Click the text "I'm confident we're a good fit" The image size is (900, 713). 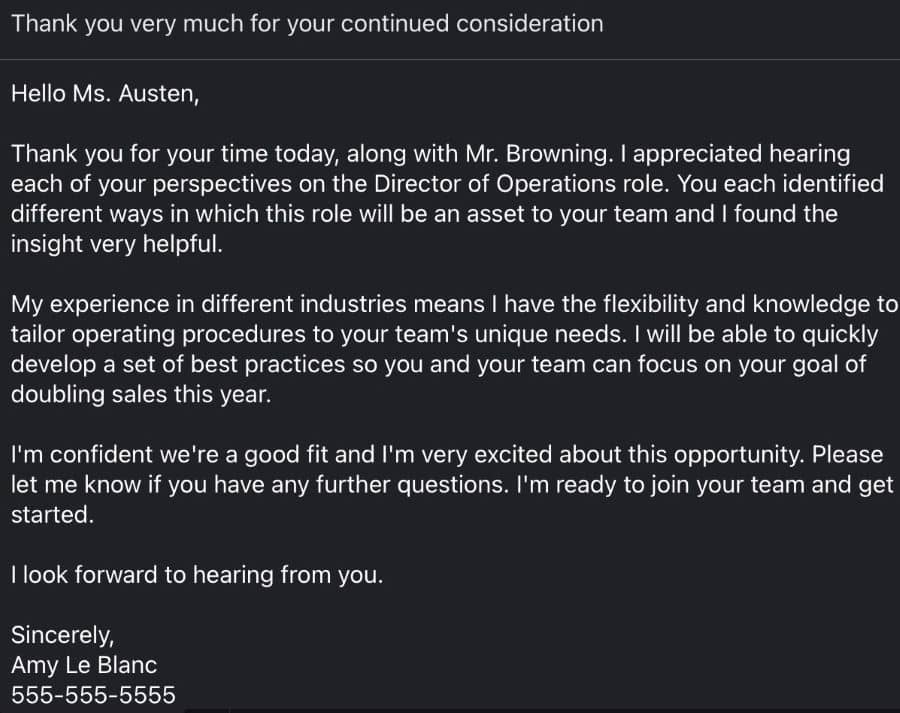tap(178, 455)
